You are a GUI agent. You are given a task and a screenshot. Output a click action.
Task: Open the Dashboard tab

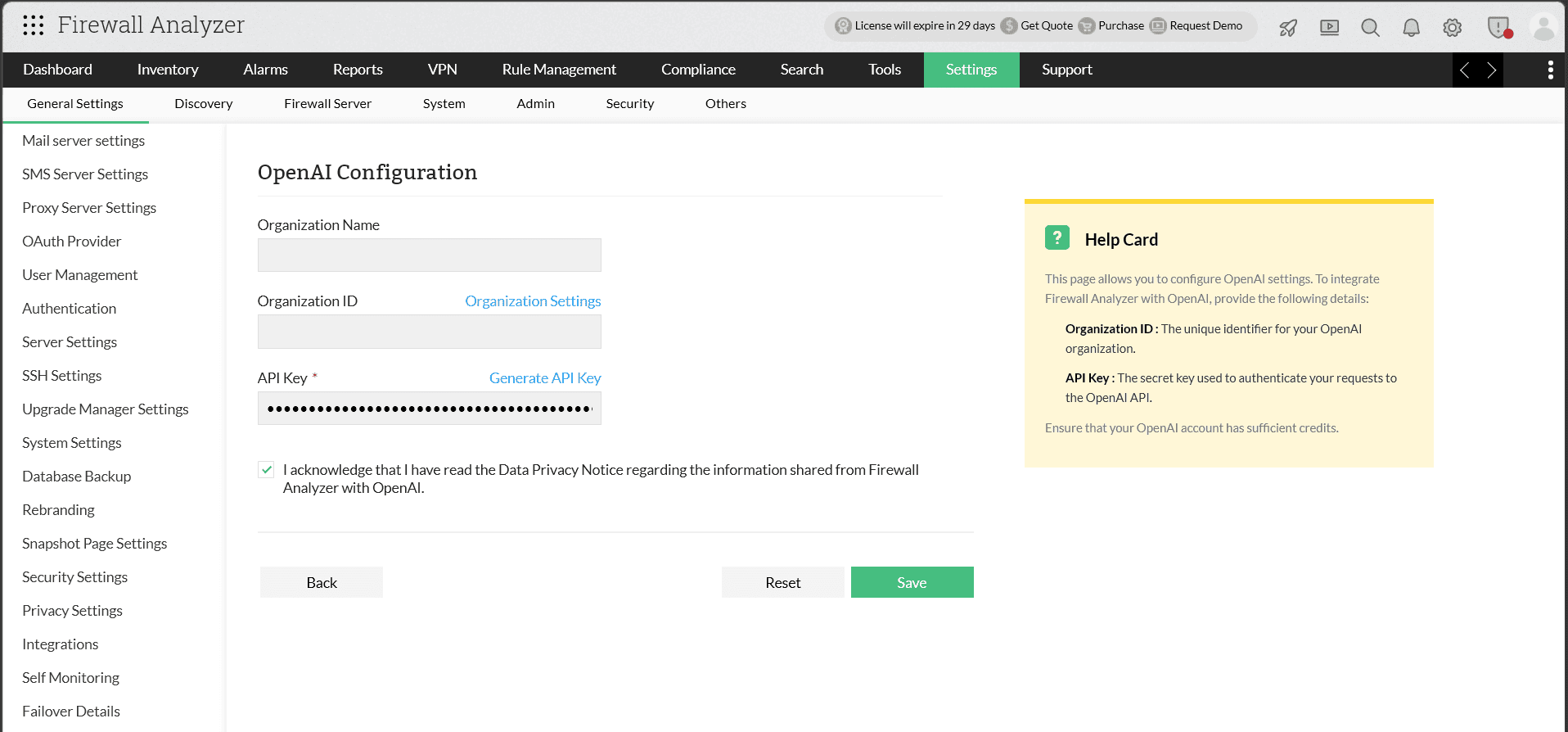click(57, 70)
